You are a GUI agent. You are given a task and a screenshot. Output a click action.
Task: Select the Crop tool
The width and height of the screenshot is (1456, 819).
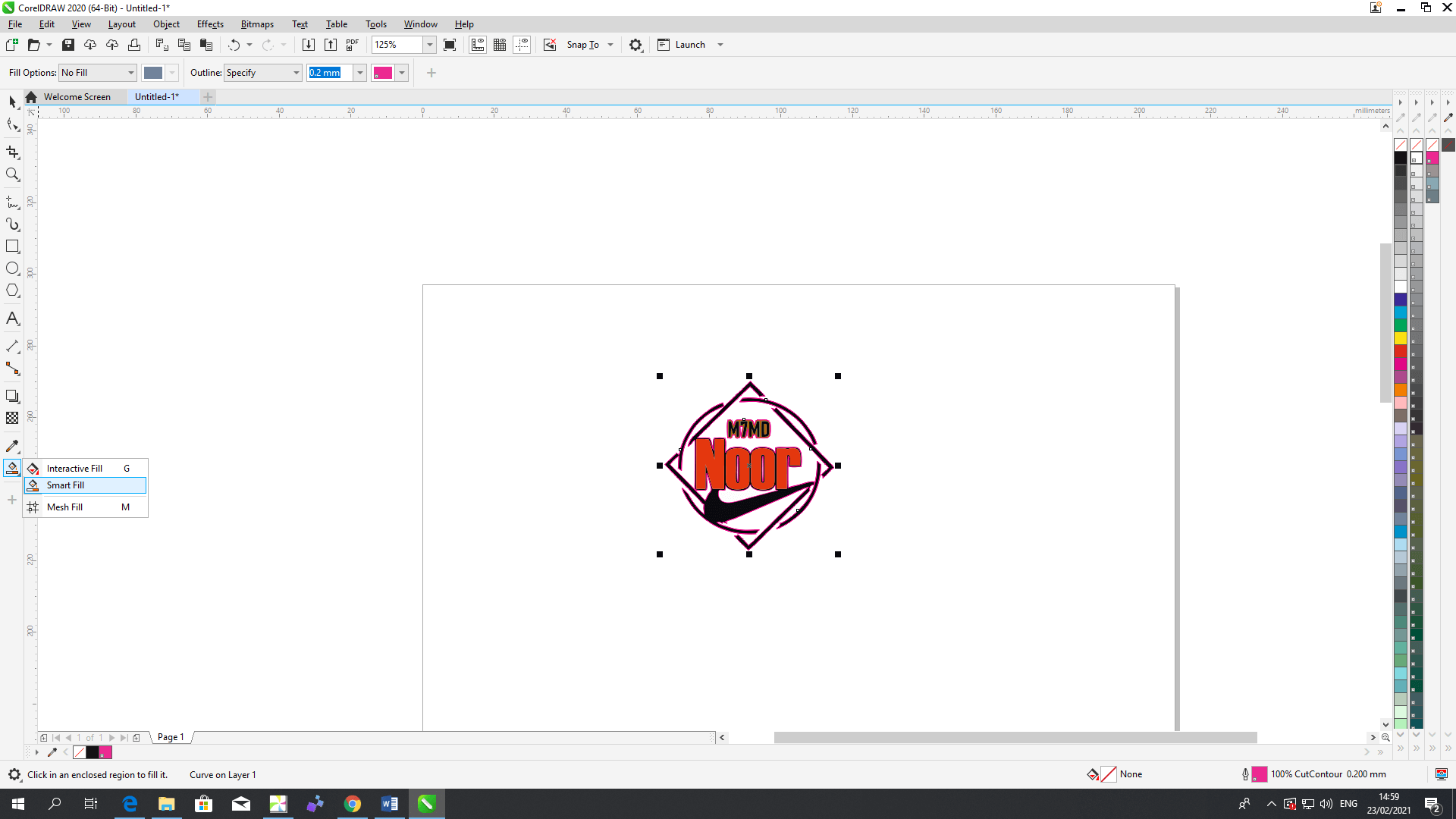[x=12, y=152]
